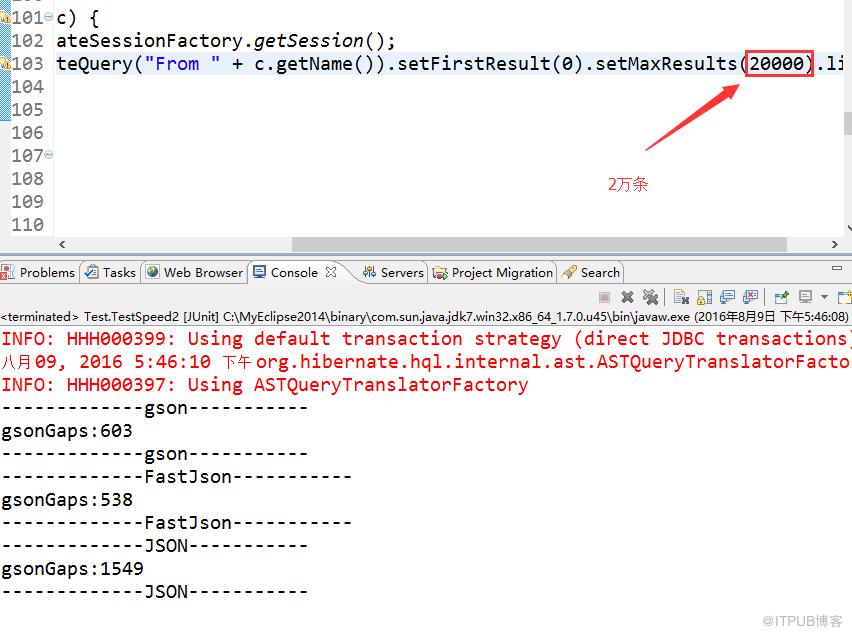Open the Display Selected Console monitor icon
Image resolution: width=852 pixels, height=636 pixels.
coord(805,297)
